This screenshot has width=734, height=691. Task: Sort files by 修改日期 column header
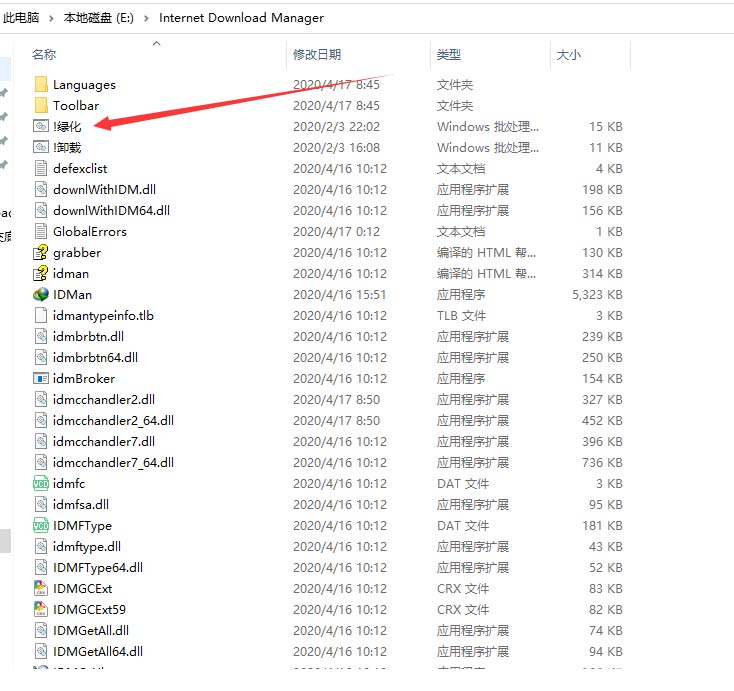pos(317,54)
